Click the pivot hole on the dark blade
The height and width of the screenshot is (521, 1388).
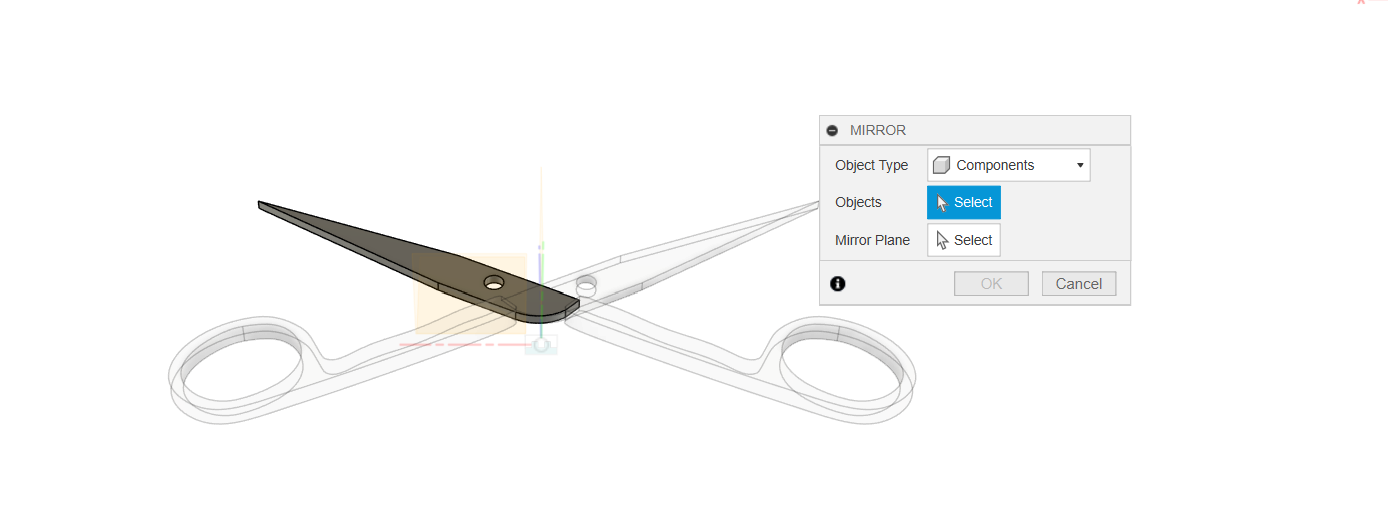point(494,283)
